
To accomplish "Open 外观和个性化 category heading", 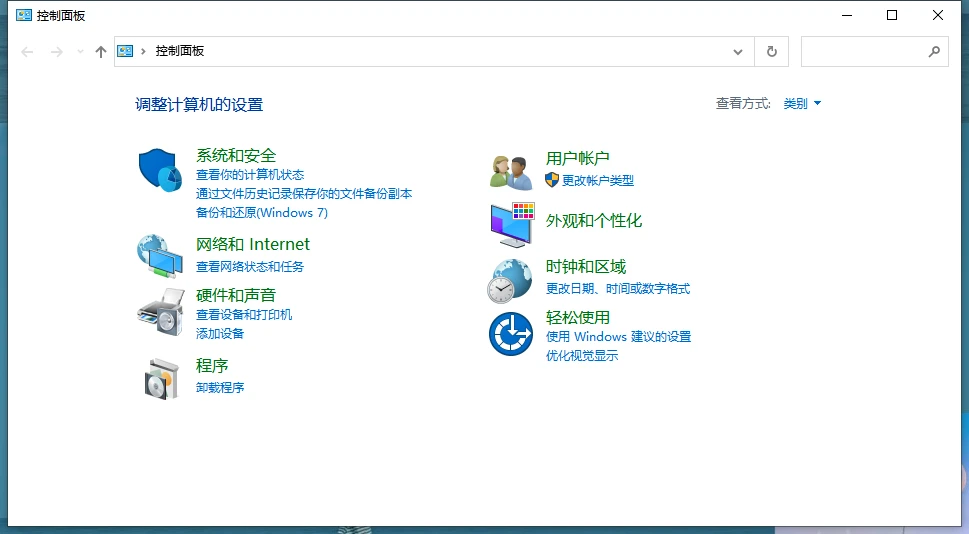I will pyautogui.click(x=594, y=221).
